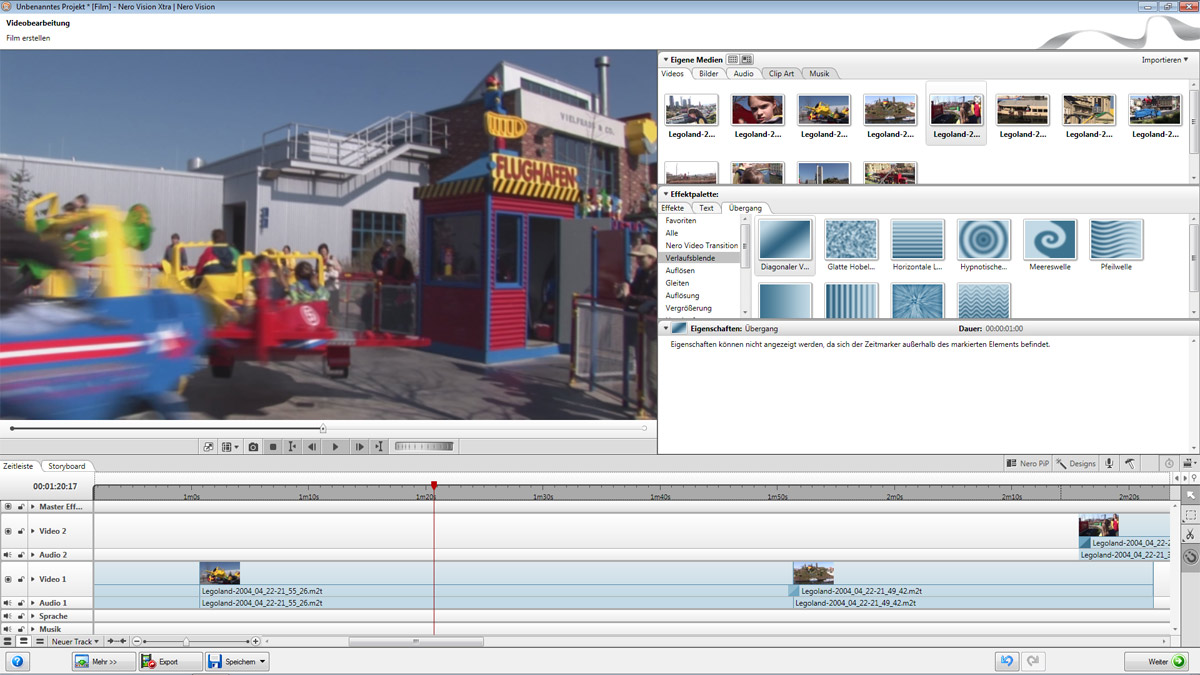The height and width of the screenshot is (675, 1200).
Task: Switch to the Effekte tab
Action: pos(673,208)
